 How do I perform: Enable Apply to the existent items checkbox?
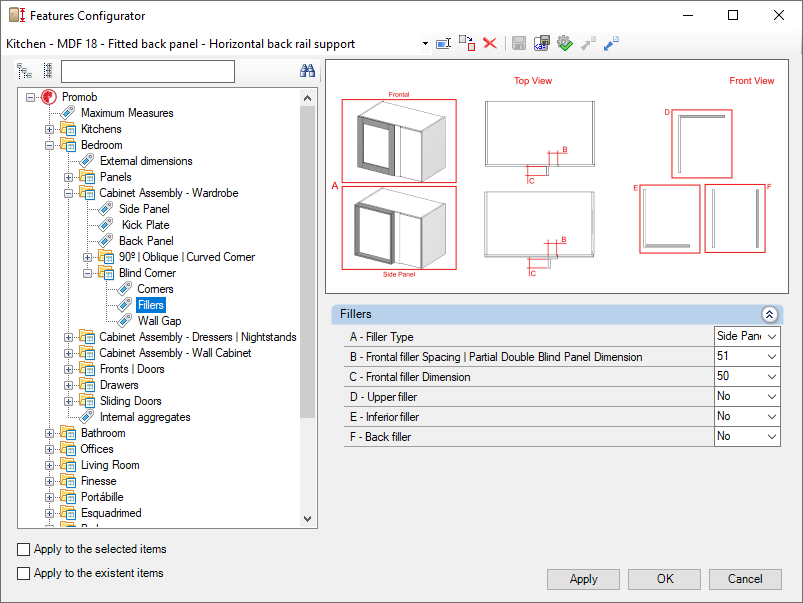coord(24,573)
